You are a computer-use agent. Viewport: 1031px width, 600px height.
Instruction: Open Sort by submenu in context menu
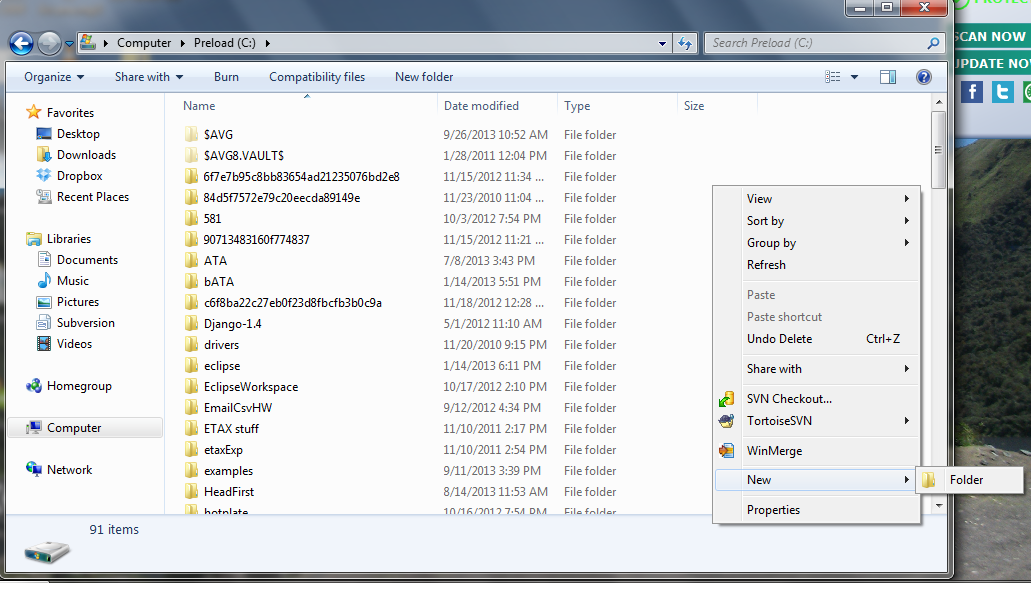[817, 221]
